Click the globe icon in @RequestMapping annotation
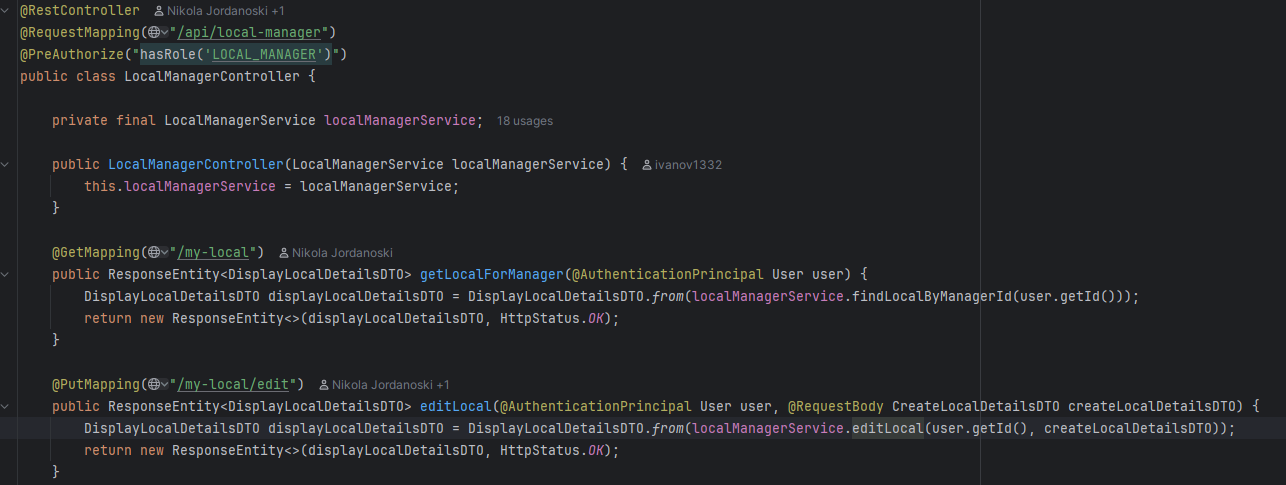The width and height of the screenshot is (1286, 485). [154, 32]
